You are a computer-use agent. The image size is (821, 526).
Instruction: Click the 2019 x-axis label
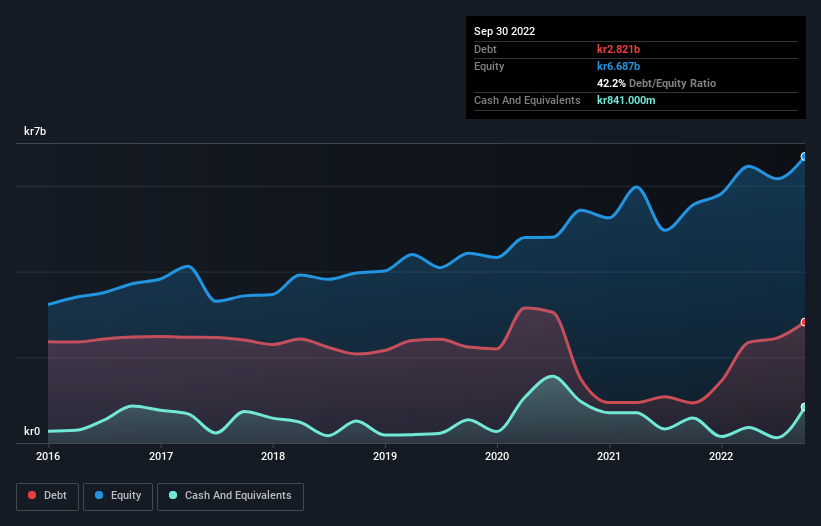(385, 456)
